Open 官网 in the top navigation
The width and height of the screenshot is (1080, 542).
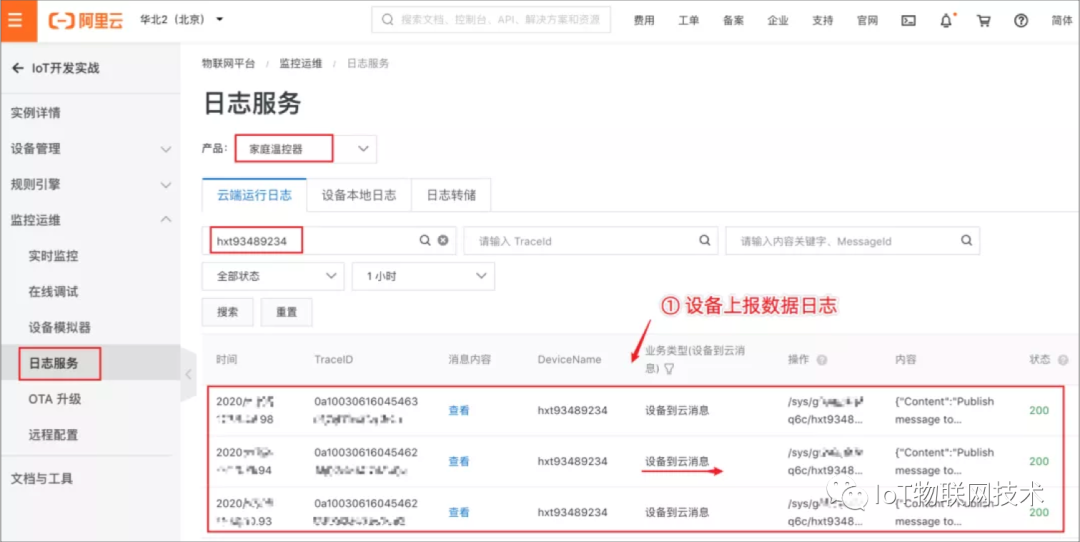[x=867, y=21]
